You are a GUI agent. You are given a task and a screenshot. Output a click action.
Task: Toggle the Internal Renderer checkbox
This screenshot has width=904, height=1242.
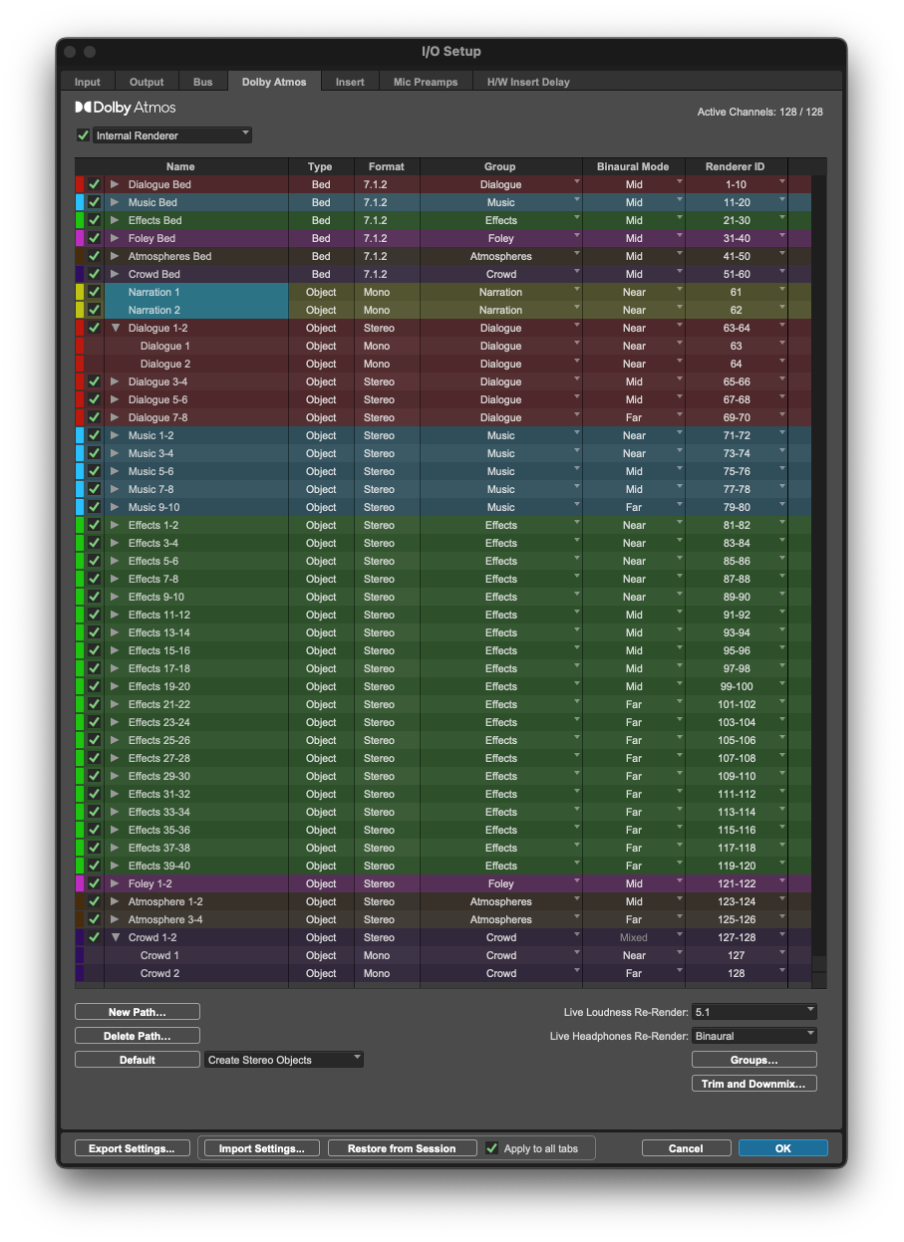coord(84,134)
